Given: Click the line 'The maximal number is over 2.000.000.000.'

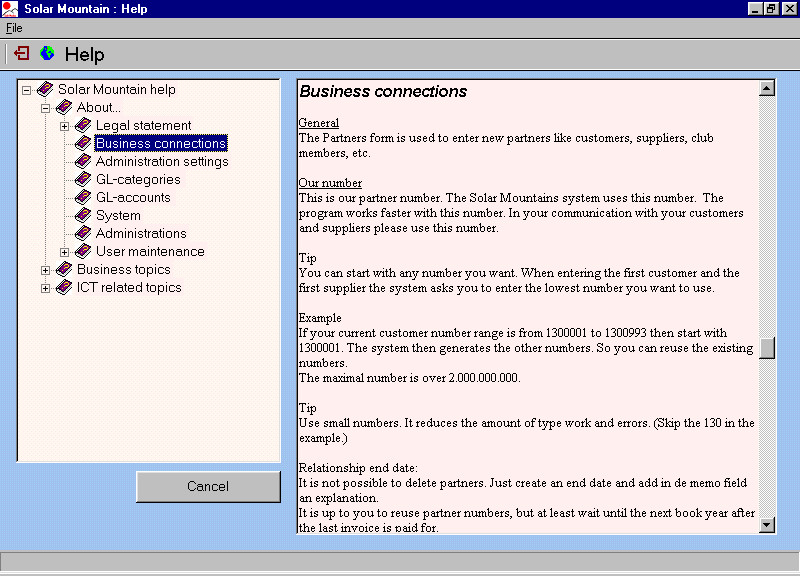Looking at the screenshot, I should [x=410, y=378].
